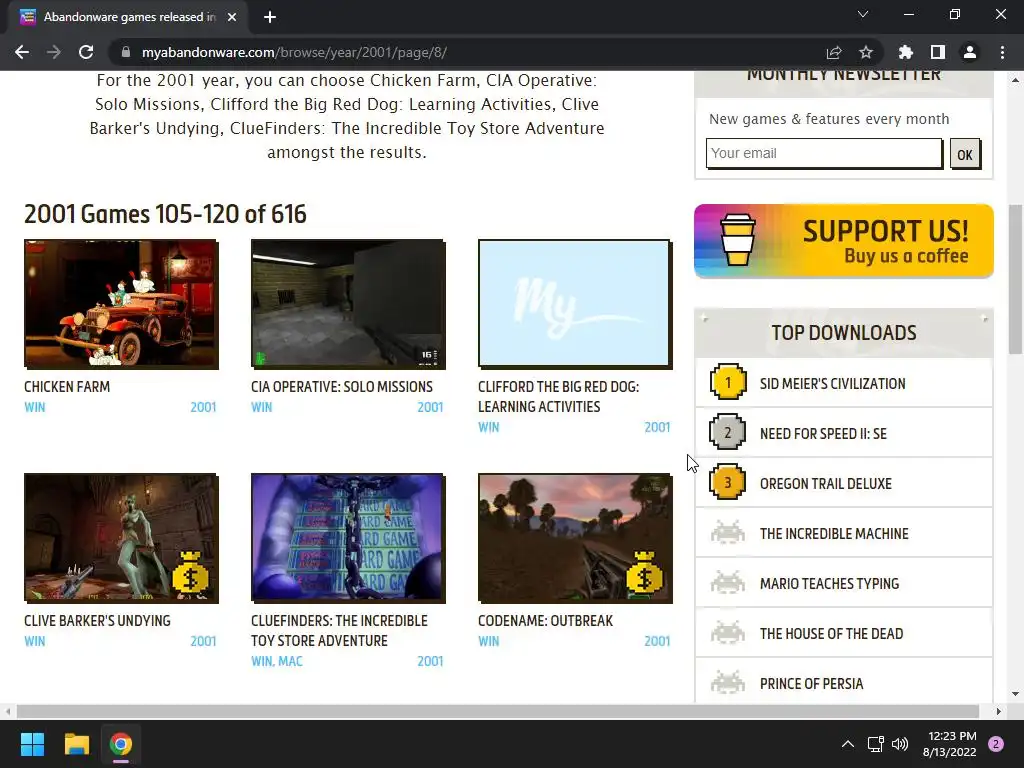Click the horizontal page scrollbar
Screen dimensions: 1024x768
click(x=498, y=711)
